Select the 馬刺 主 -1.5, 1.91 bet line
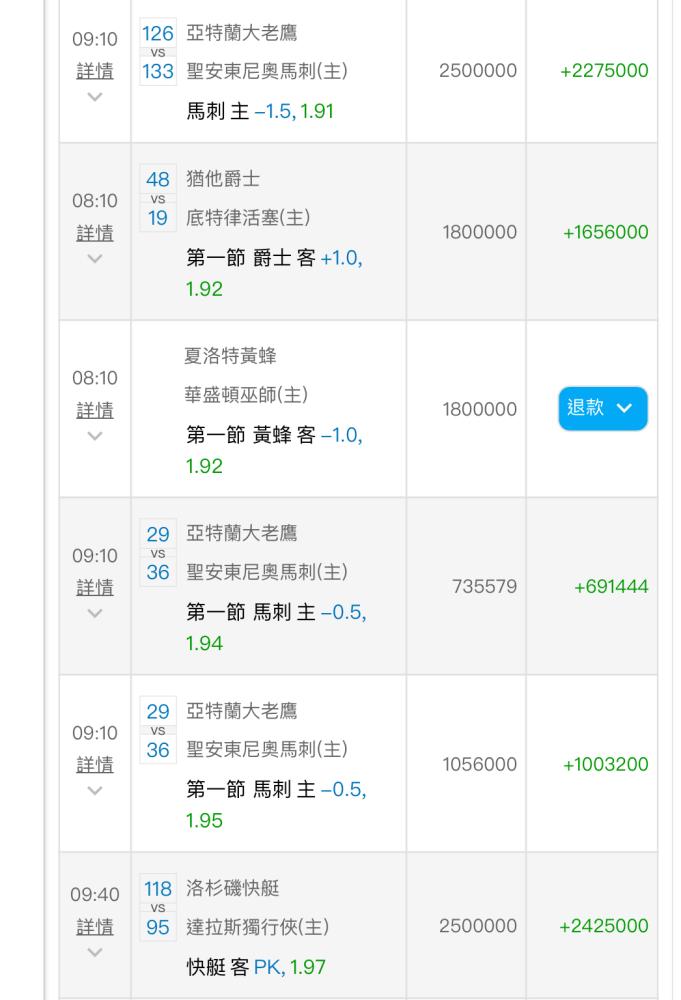Screen dimensions: 681x1000 pyautogui.click(x=260, y=112)
